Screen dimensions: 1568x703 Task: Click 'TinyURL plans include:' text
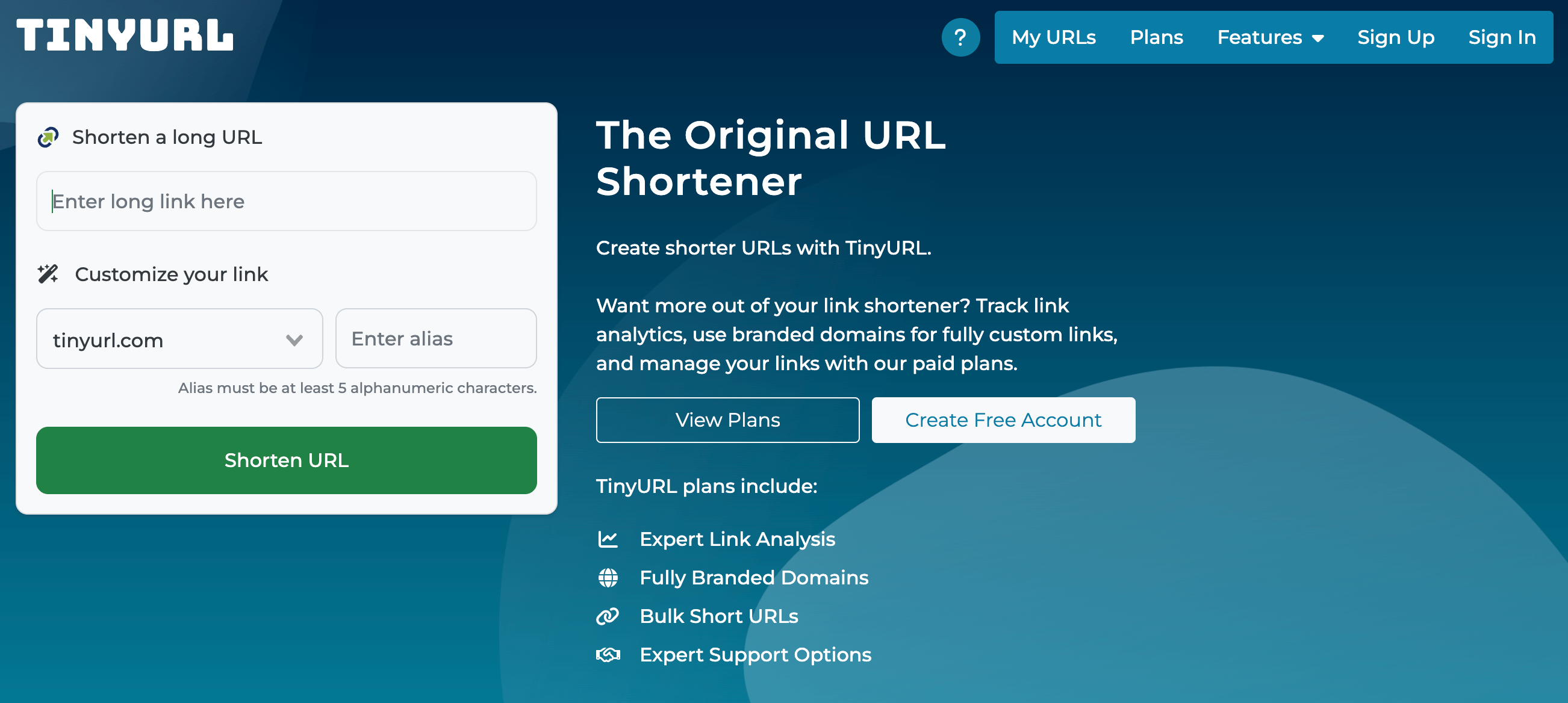click(706, 486)
